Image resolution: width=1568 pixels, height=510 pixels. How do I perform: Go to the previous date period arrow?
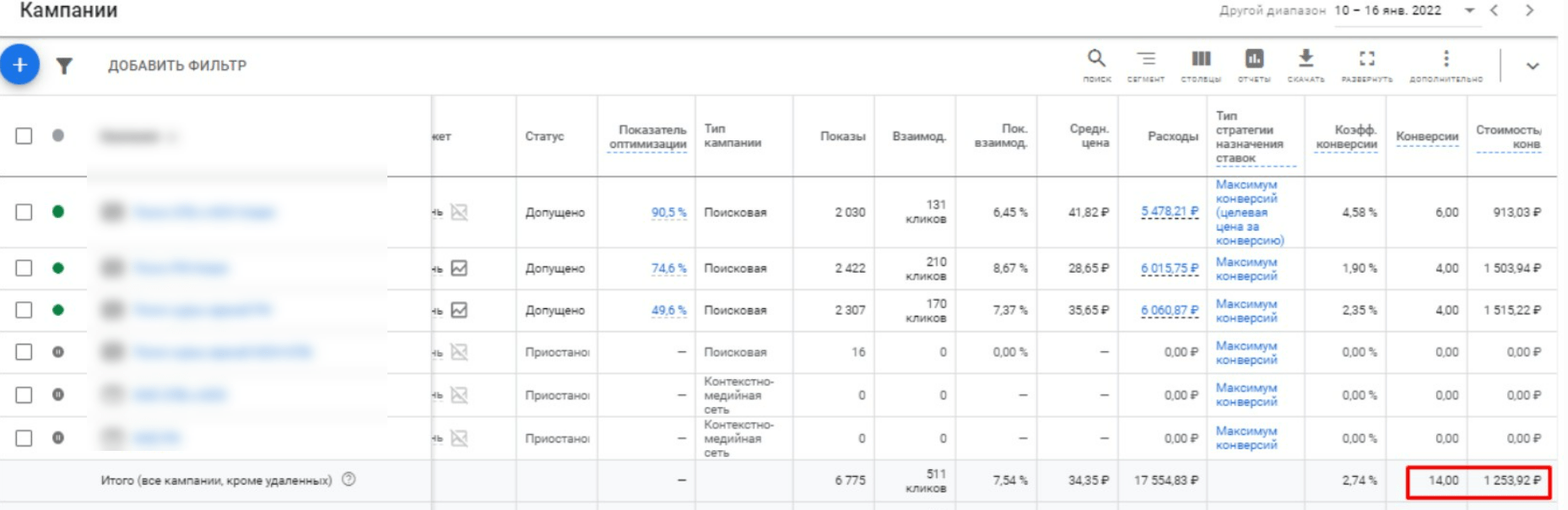point(1495,11)
